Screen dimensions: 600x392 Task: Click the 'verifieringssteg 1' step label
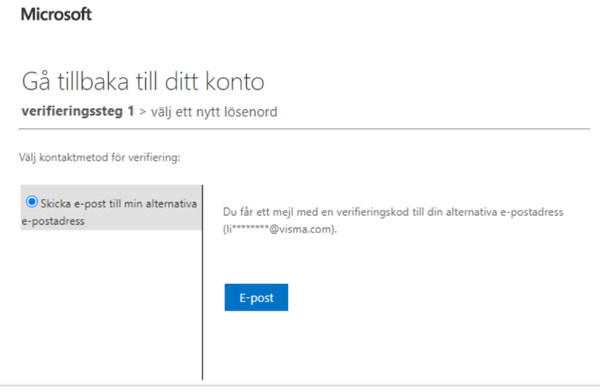tap(78, 111)
